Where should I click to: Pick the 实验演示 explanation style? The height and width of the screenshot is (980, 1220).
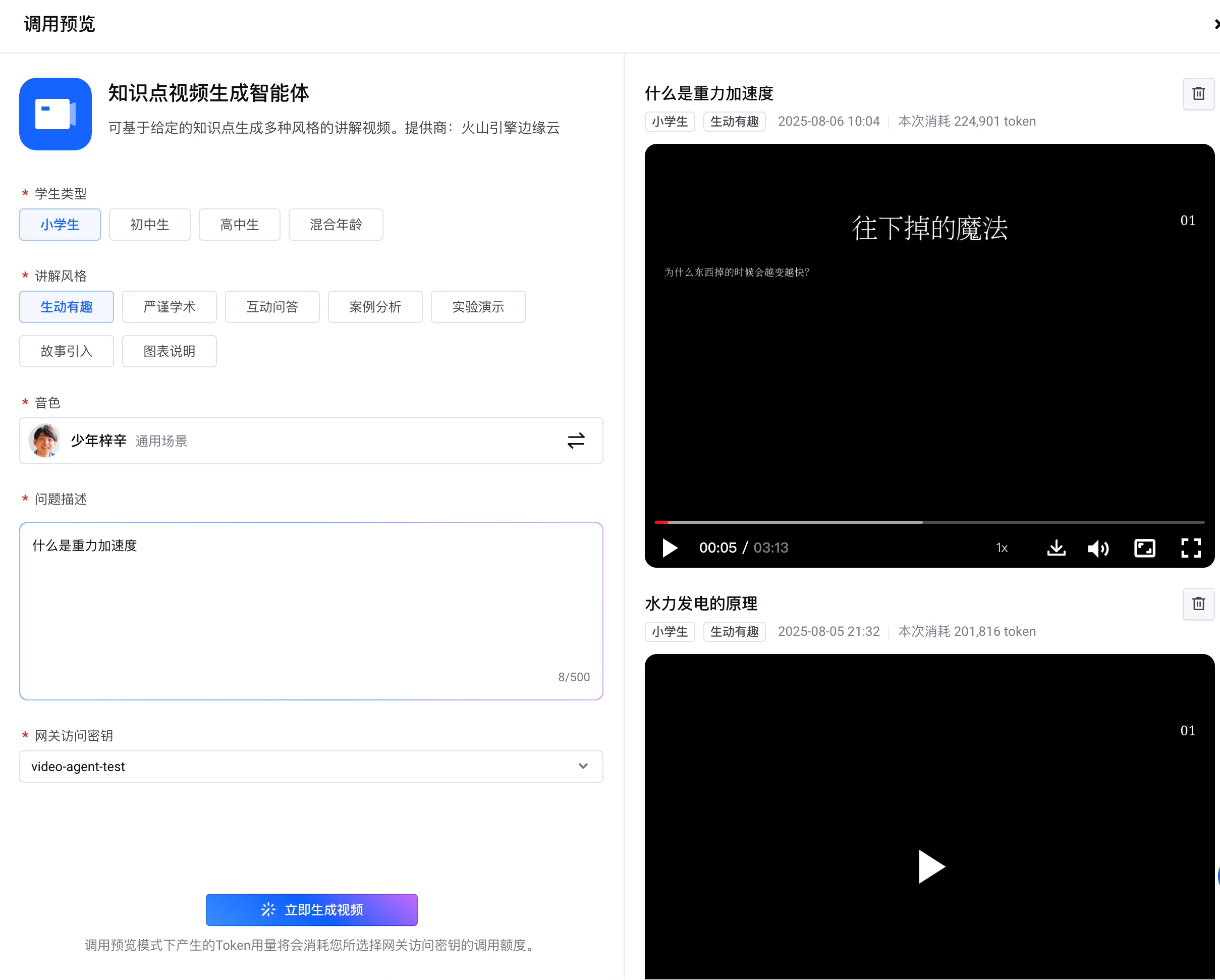478,307
